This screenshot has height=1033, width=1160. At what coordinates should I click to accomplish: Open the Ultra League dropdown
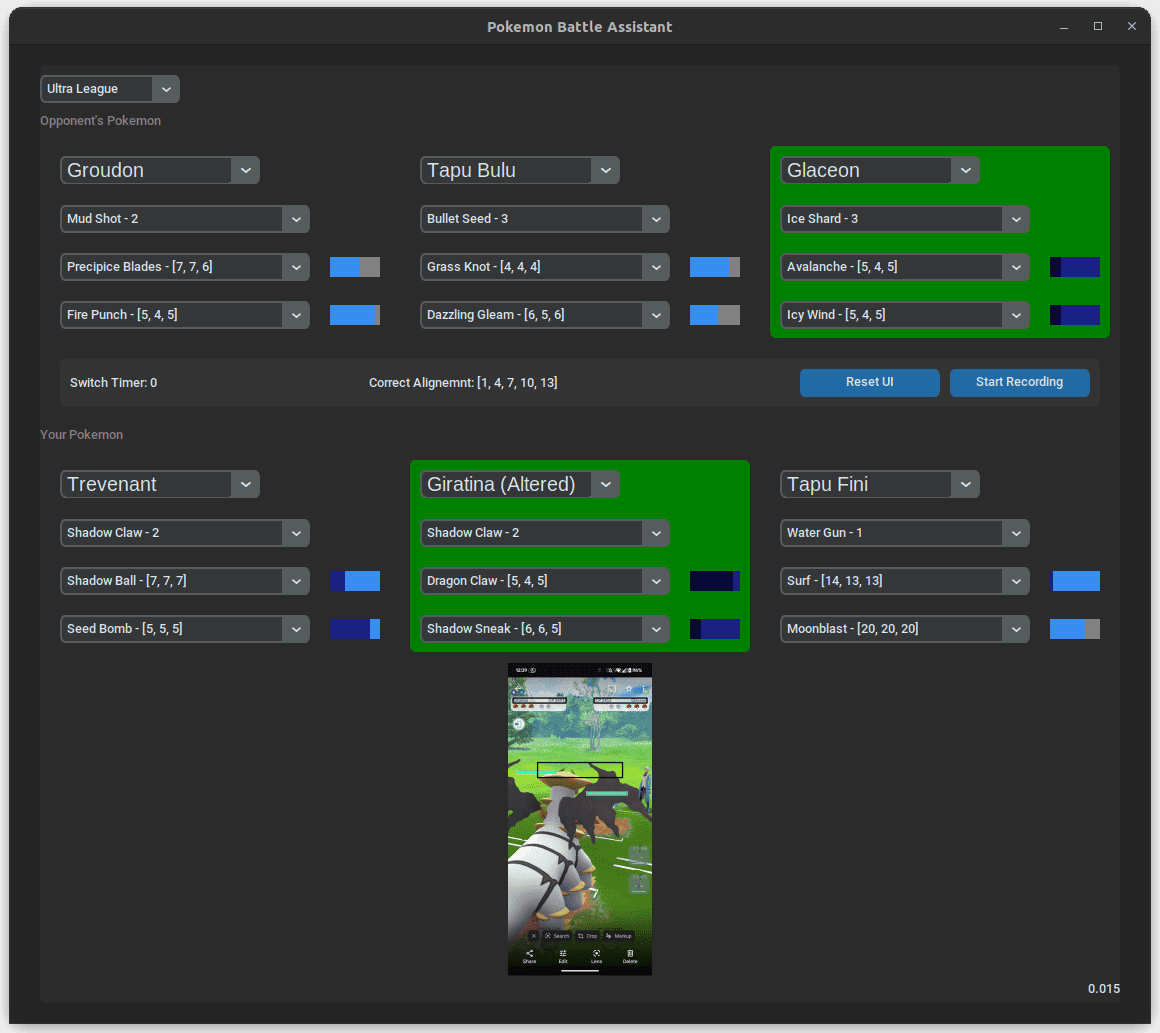(x=109, y=89)
